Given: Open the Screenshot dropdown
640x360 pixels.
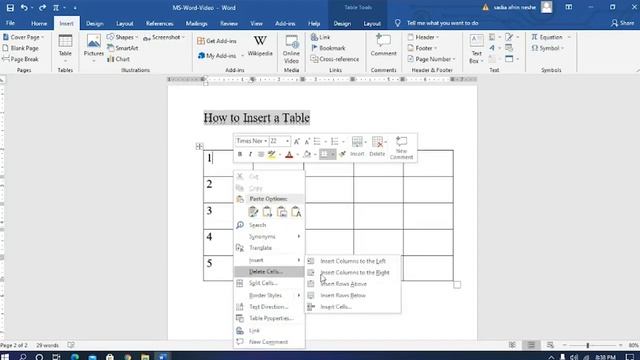Looking at the screenshot, I should [x=164, y=37].
